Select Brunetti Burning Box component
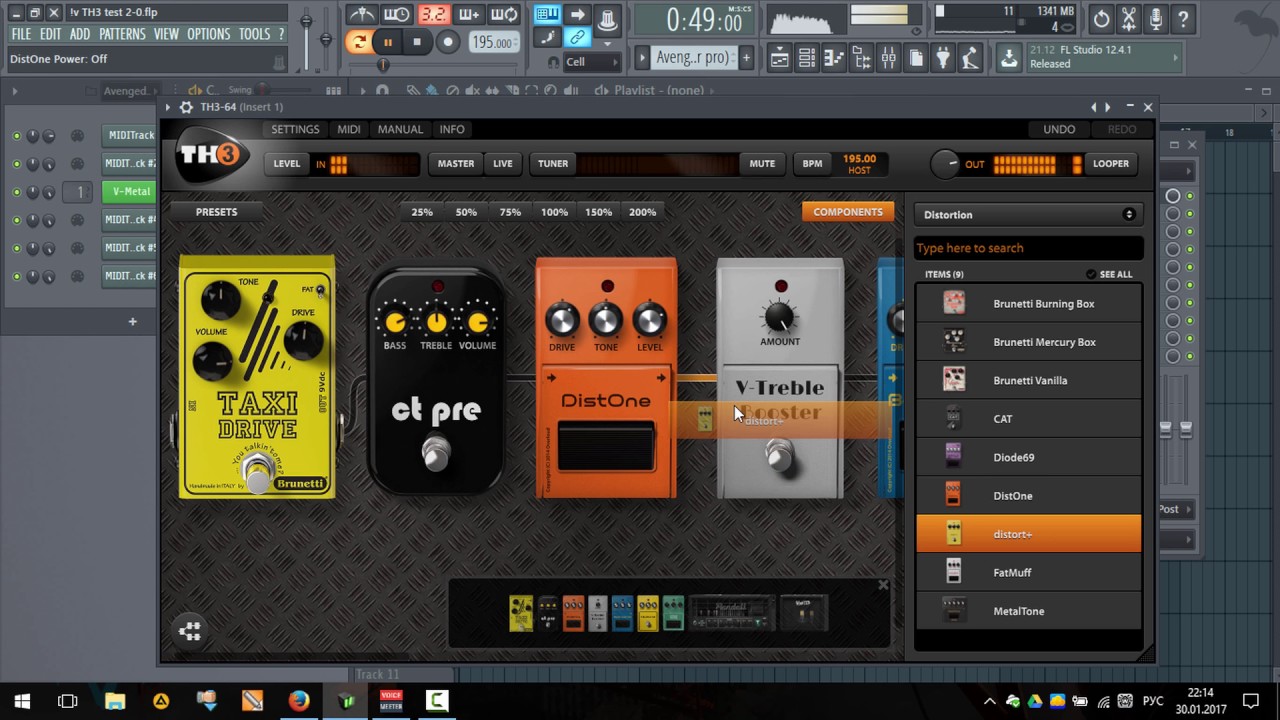1280x720 pixels. pyautogui.click(x=1028, y=304)
